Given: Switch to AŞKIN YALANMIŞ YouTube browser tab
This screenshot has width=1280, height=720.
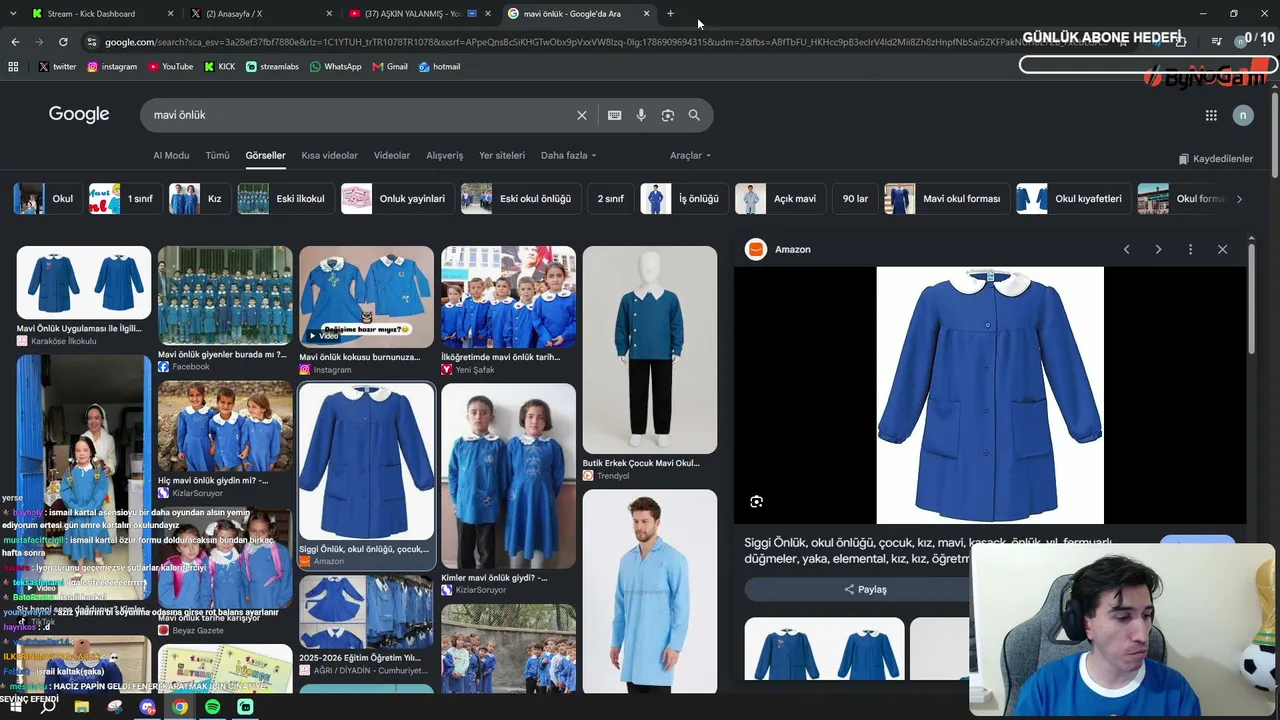Looking at the screenshot, I should point(418,14).
